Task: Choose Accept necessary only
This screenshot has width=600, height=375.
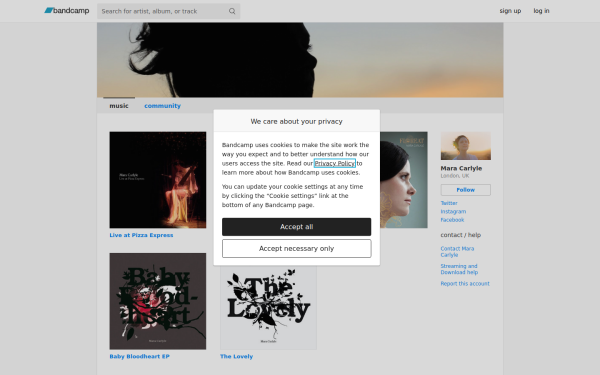Action: pos(297,248)
